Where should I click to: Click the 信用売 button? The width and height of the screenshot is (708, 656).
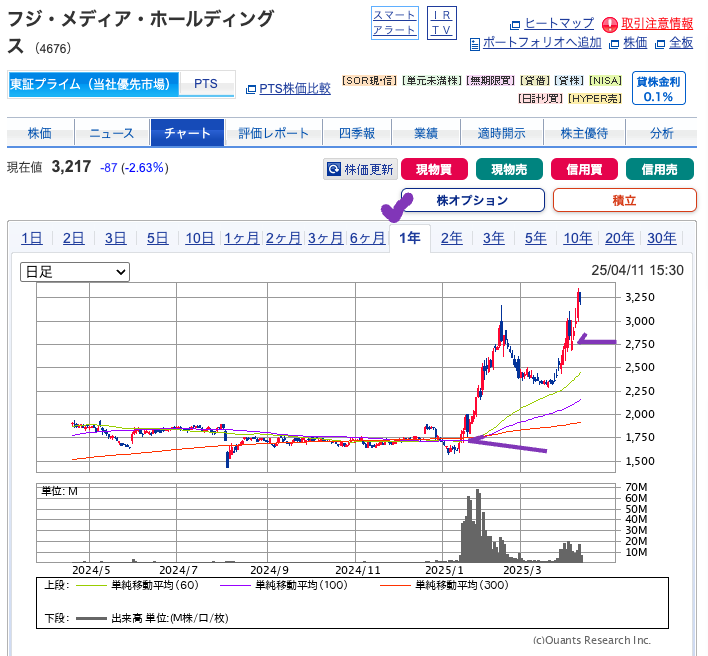click(x=660, y=169)
